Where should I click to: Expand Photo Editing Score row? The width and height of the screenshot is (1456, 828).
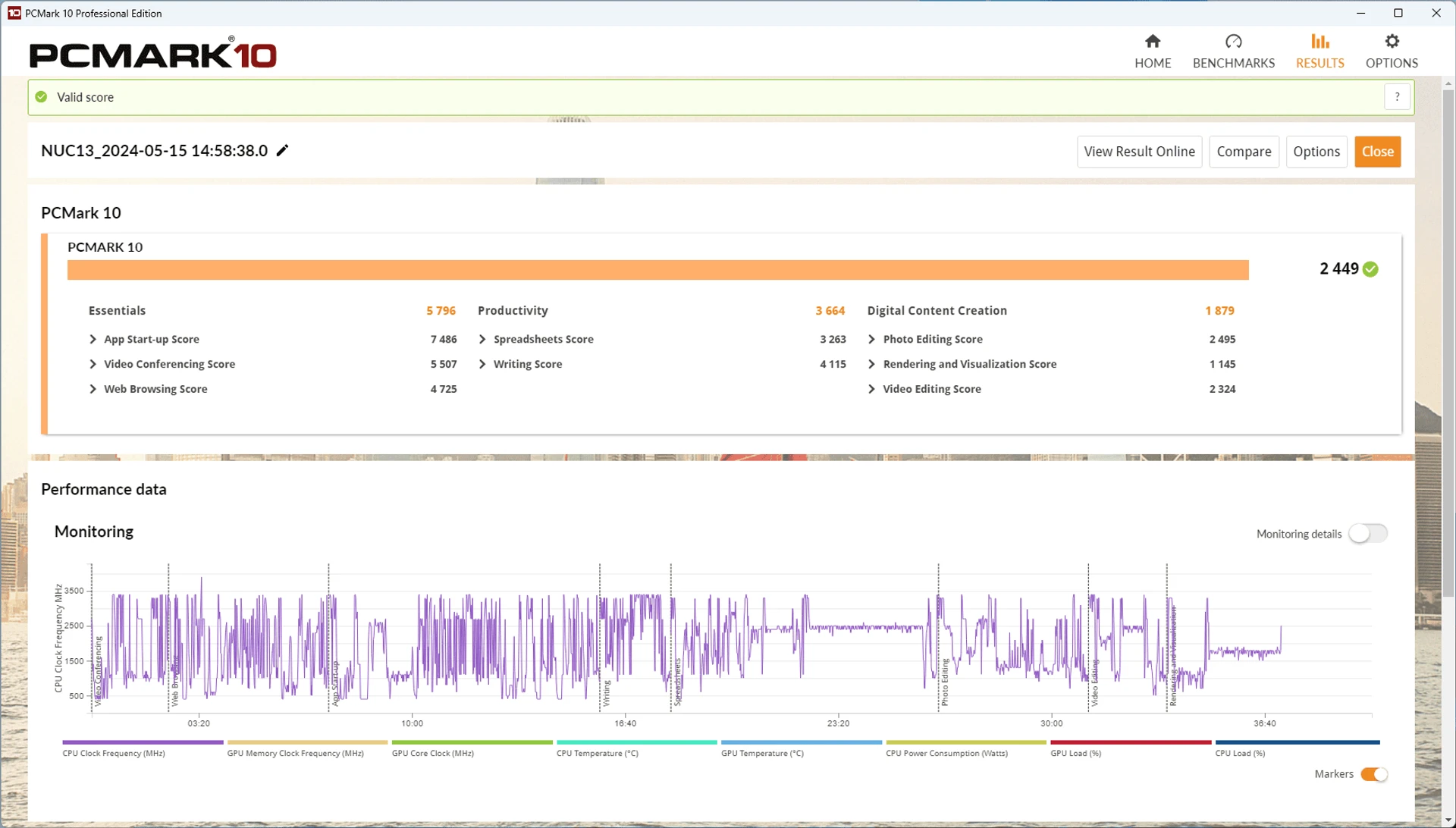click(x=871, y=339)
